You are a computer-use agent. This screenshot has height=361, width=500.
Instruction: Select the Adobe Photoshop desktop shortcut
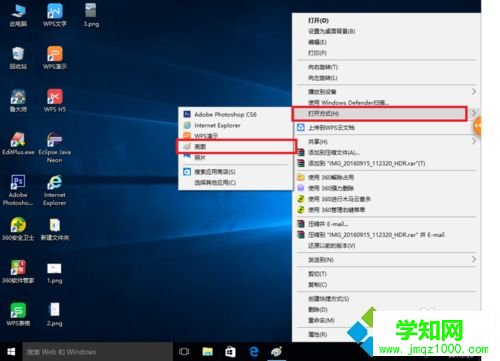18,190
